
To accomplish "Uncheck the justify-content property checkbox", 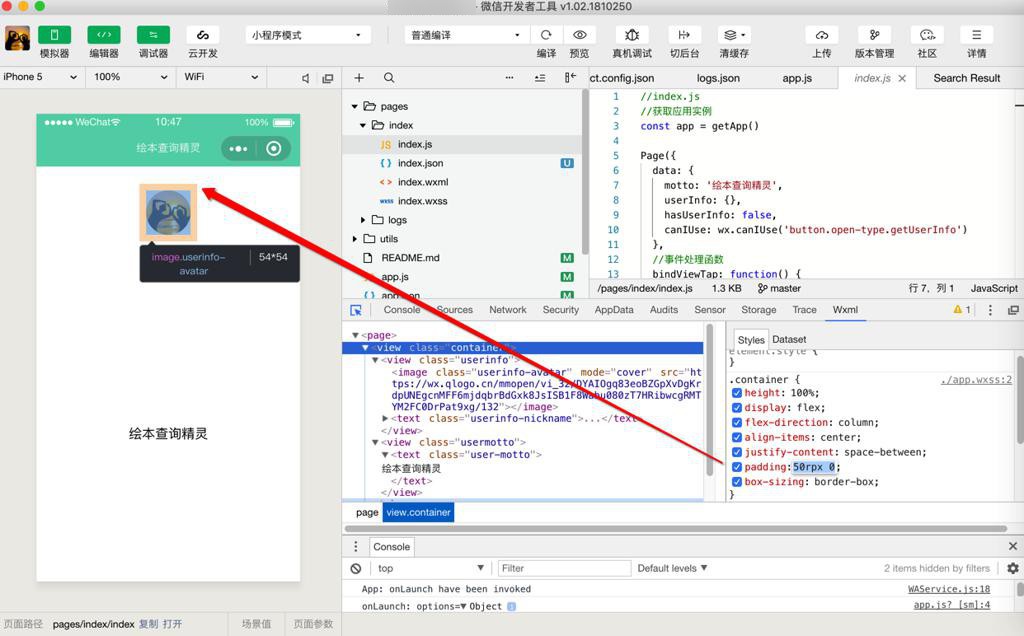I will pyautogui.click(x=737, y=453).
